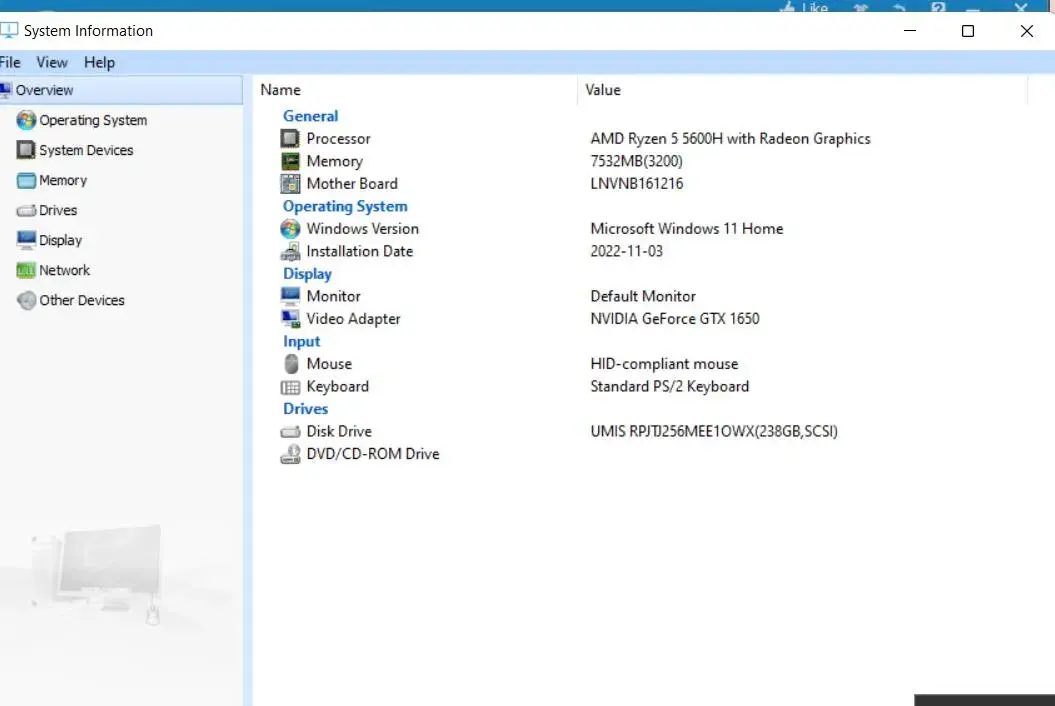The image size is (1055, 706).
Task: Select the Video Adapter row icon
Action: point(290,319)
